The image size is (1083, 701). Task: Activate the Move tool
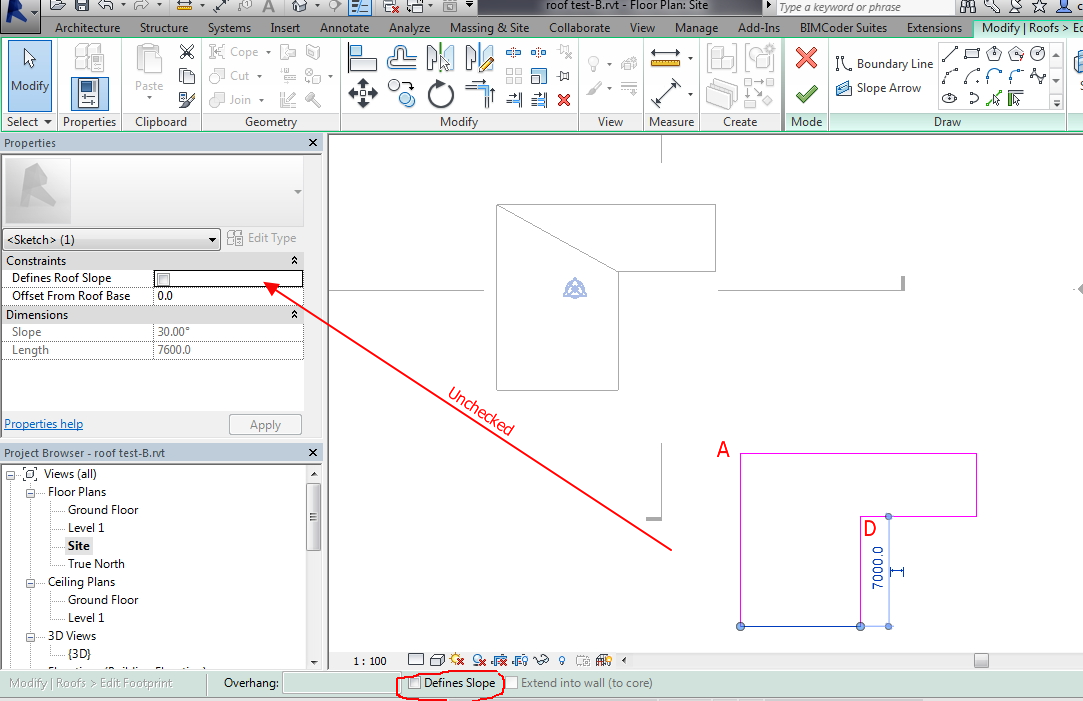click(x=363, y=94)
